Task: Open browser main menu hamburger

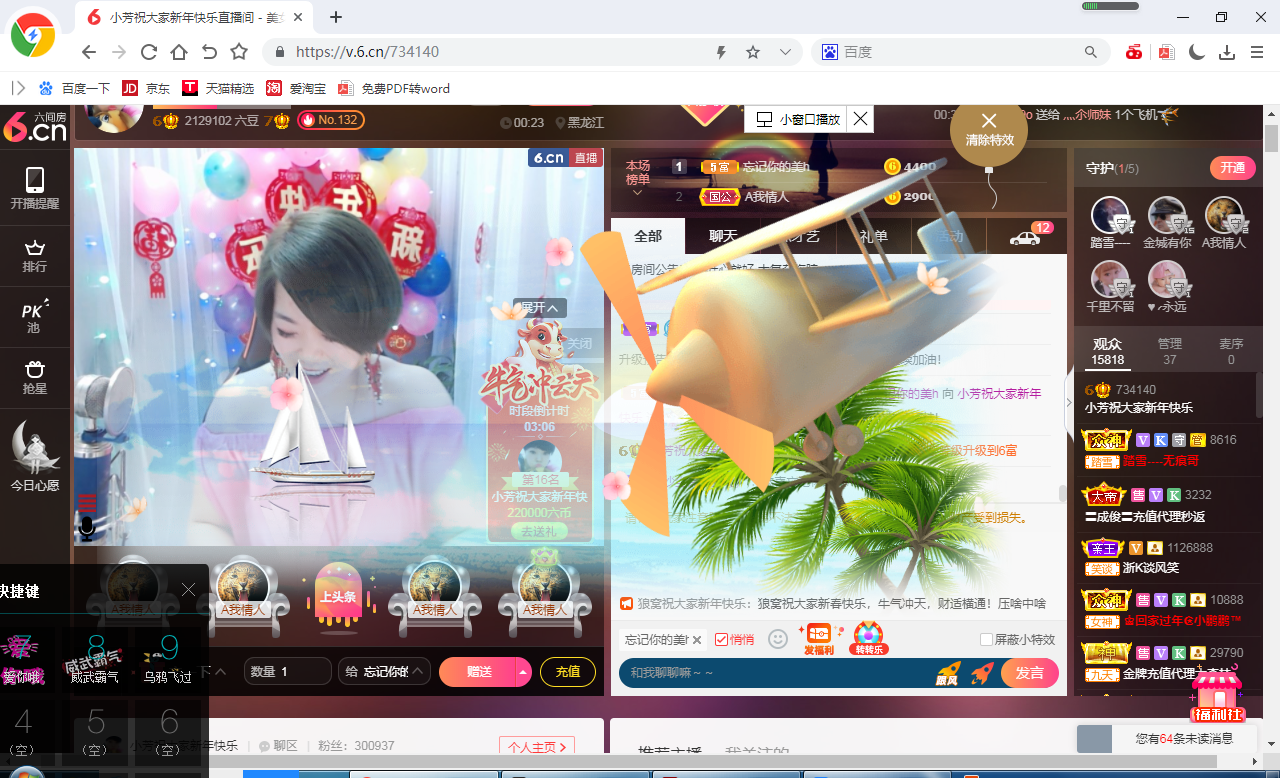Action: pyautogui.click(x=1257, y=52)
